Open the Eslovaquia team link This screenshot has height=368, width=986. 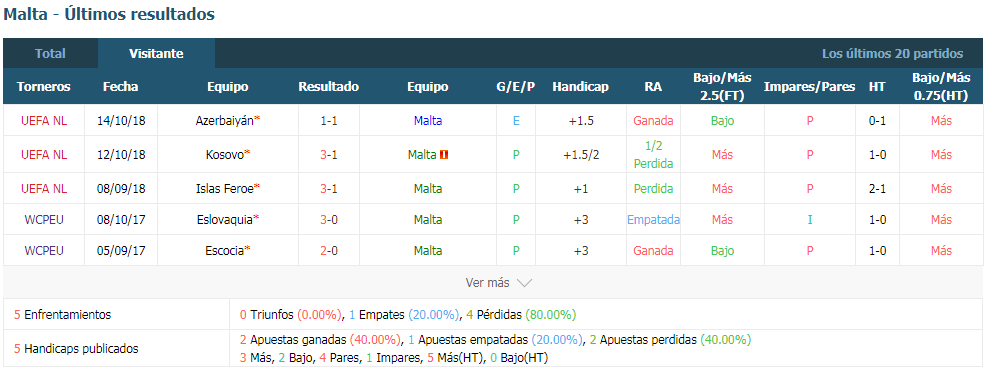click(224, 220)
